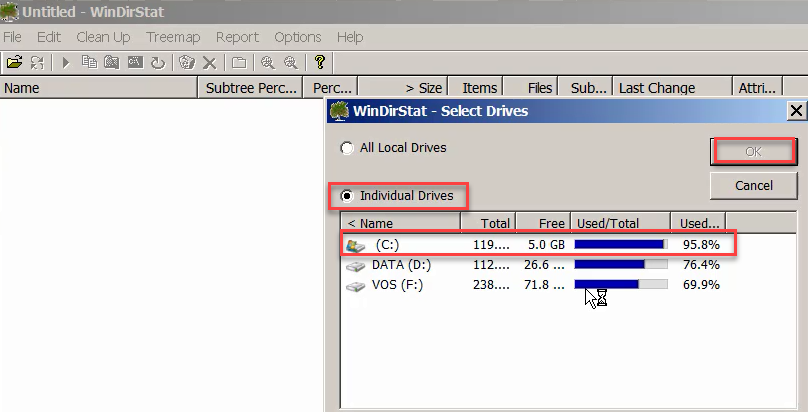Click the Subtree Perc... column header

pyautogui.click(x=251, y=88)
